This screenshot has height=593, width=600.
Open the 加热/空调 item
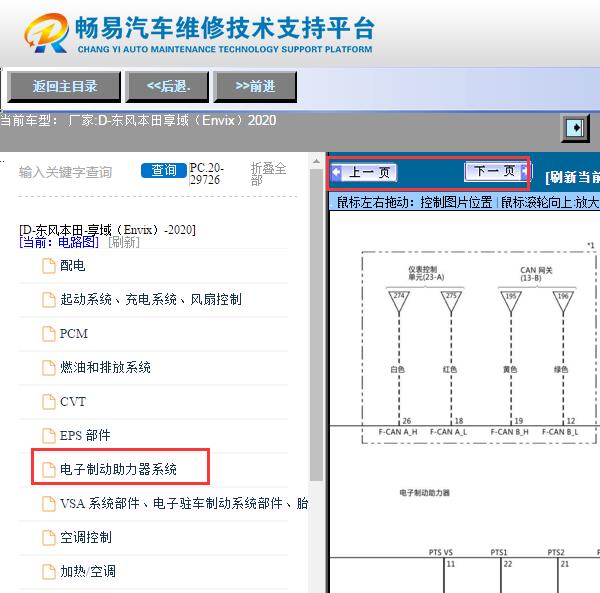pyautogui.click(x=88, y=571)
